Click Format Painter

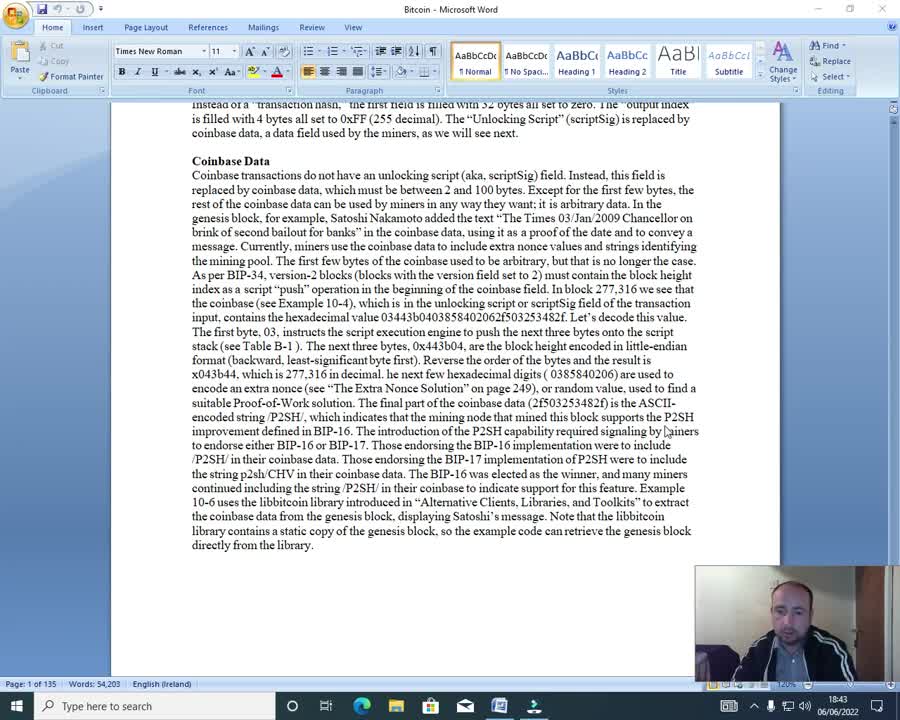pyautogui.click(x=71, y=76)
